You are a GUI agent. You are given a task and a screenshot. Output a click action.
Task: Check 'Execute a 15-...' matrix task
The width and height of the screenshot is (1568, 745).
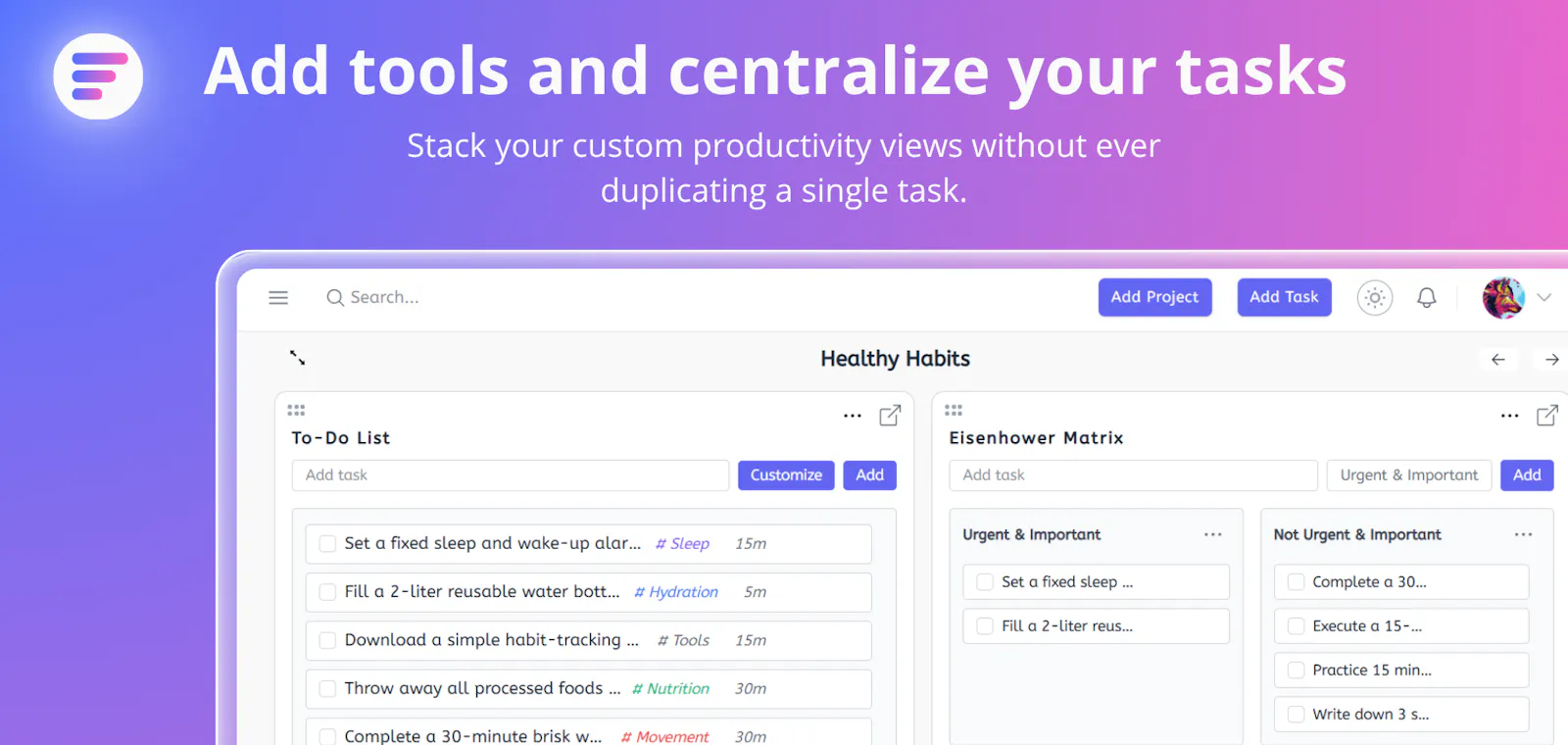coord(1296,626)
